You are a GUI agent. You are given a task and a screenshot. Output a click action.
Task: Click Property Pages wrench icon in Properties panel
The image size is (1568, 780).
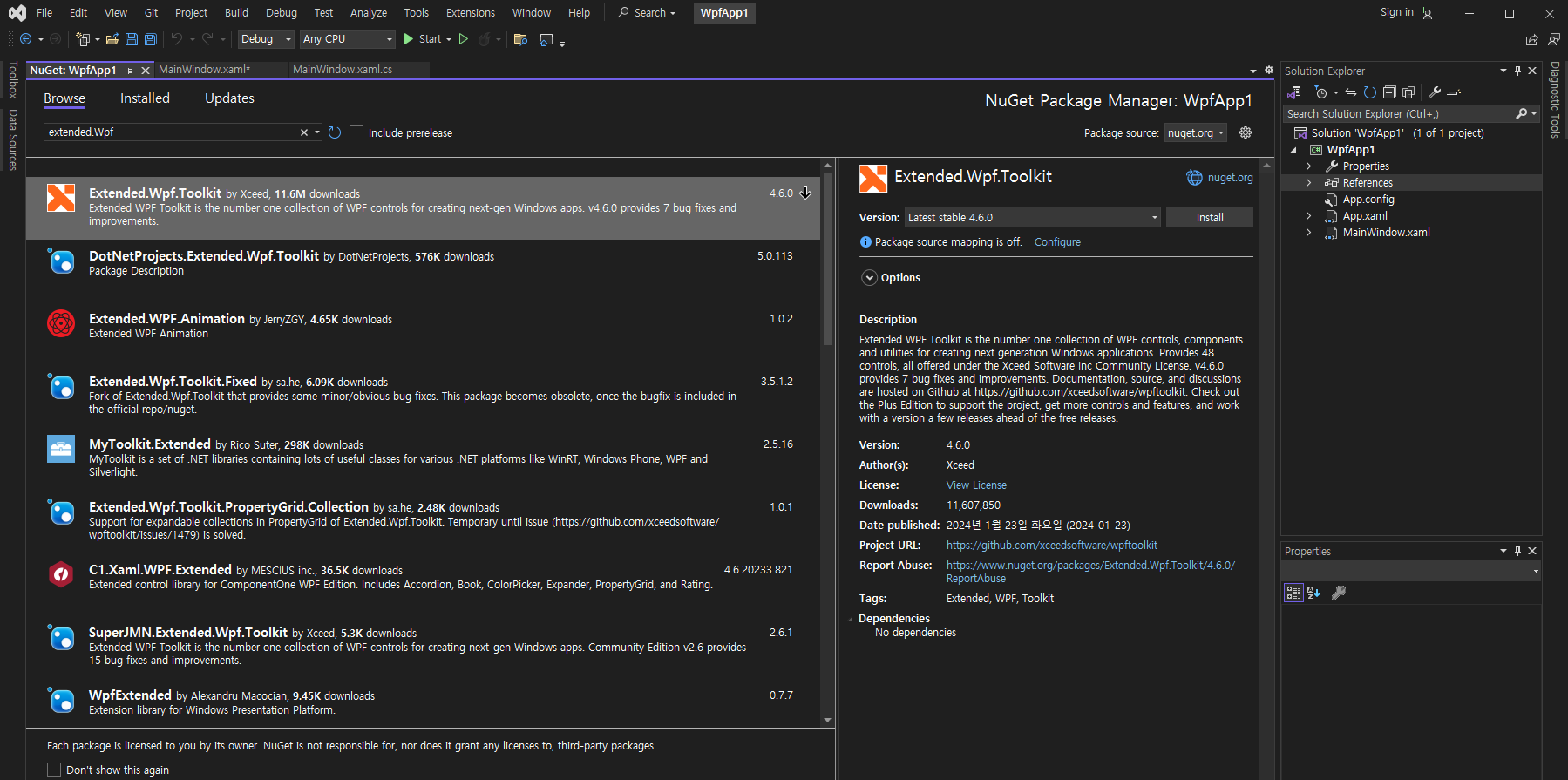tap(1340, 593)
